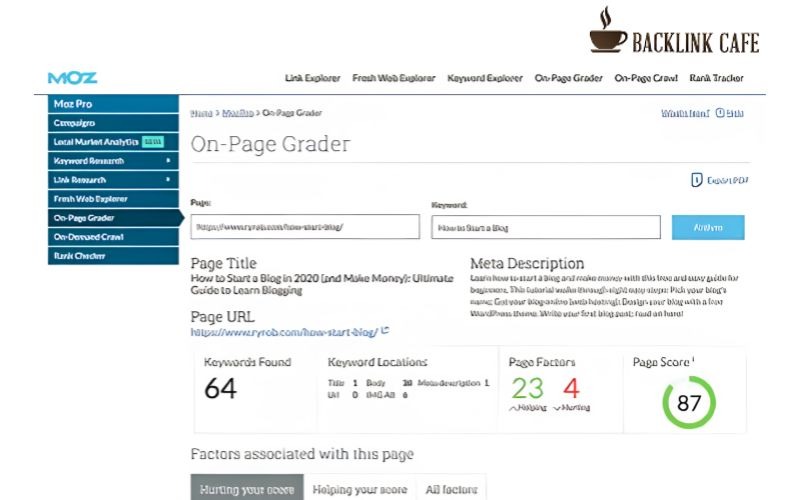Image resolution: width=800 pixels, height=500 pixels.
Task: Open Rank Tracker in top navigation
Action: 716,78
